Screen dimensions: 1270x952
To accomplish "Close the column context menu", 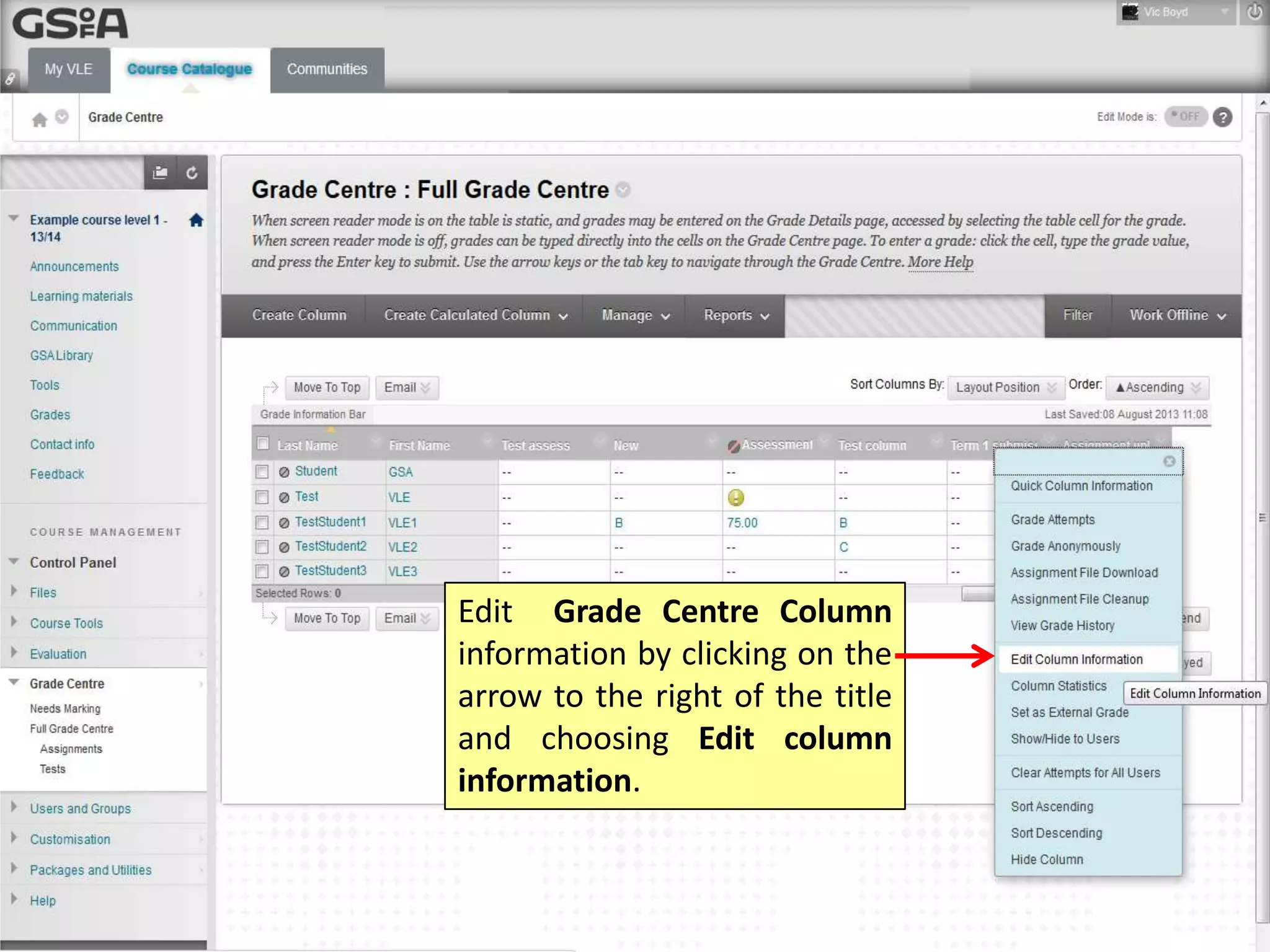I will pyautogui.click(x=1170, y=461).
